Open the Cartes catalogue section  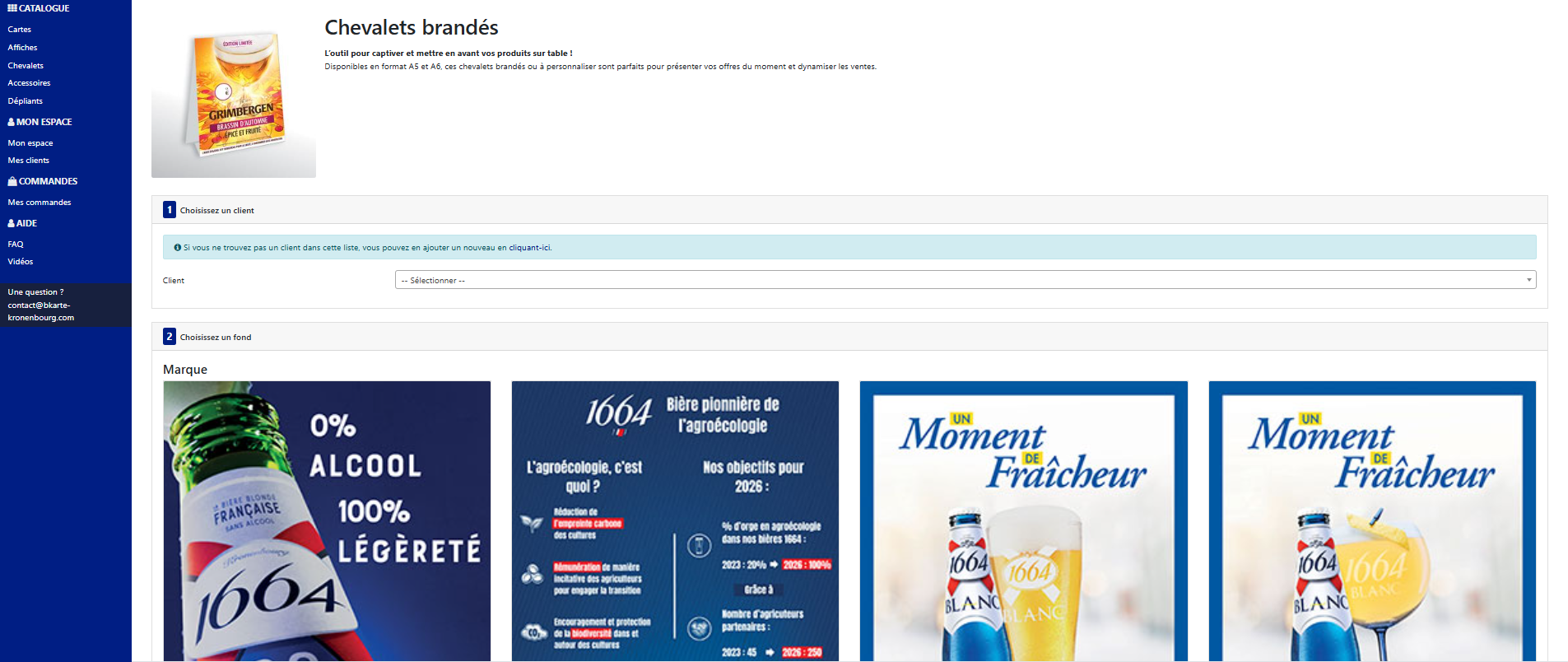coord(20,30)
